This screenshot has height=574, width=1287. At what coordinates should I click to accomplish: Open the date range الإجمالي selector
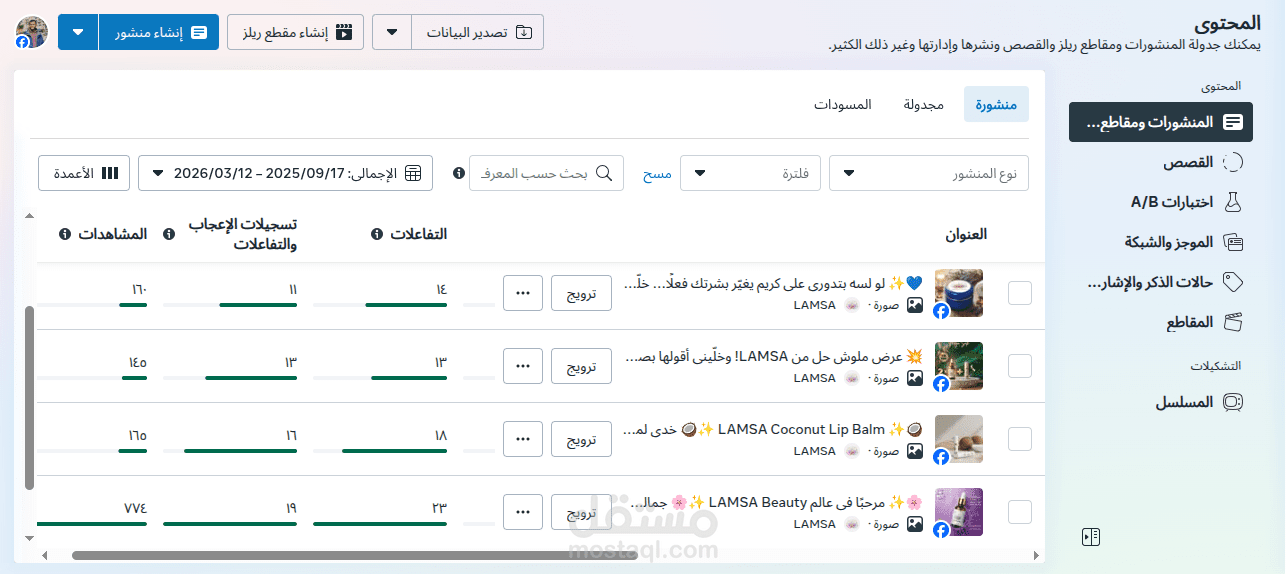coord(285,173)
